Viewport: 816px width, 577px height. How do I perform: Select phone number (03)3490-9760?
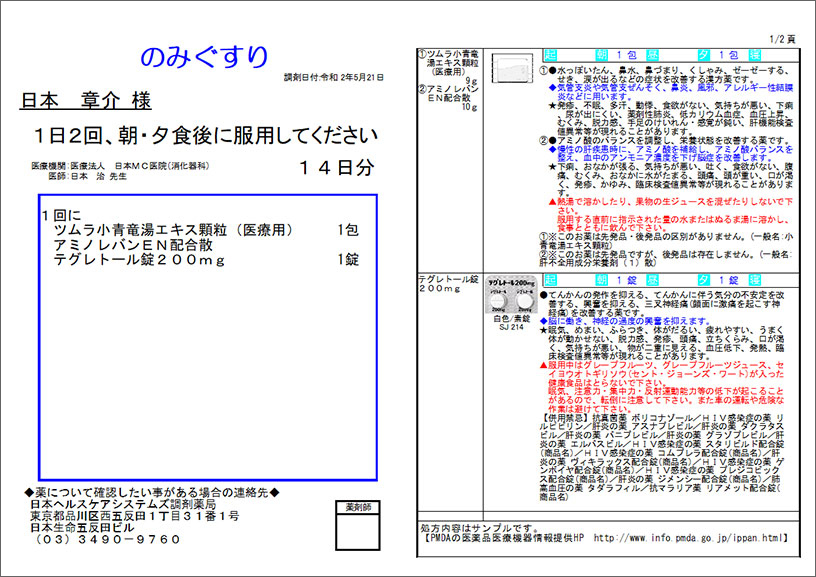[x=108, y=540]
